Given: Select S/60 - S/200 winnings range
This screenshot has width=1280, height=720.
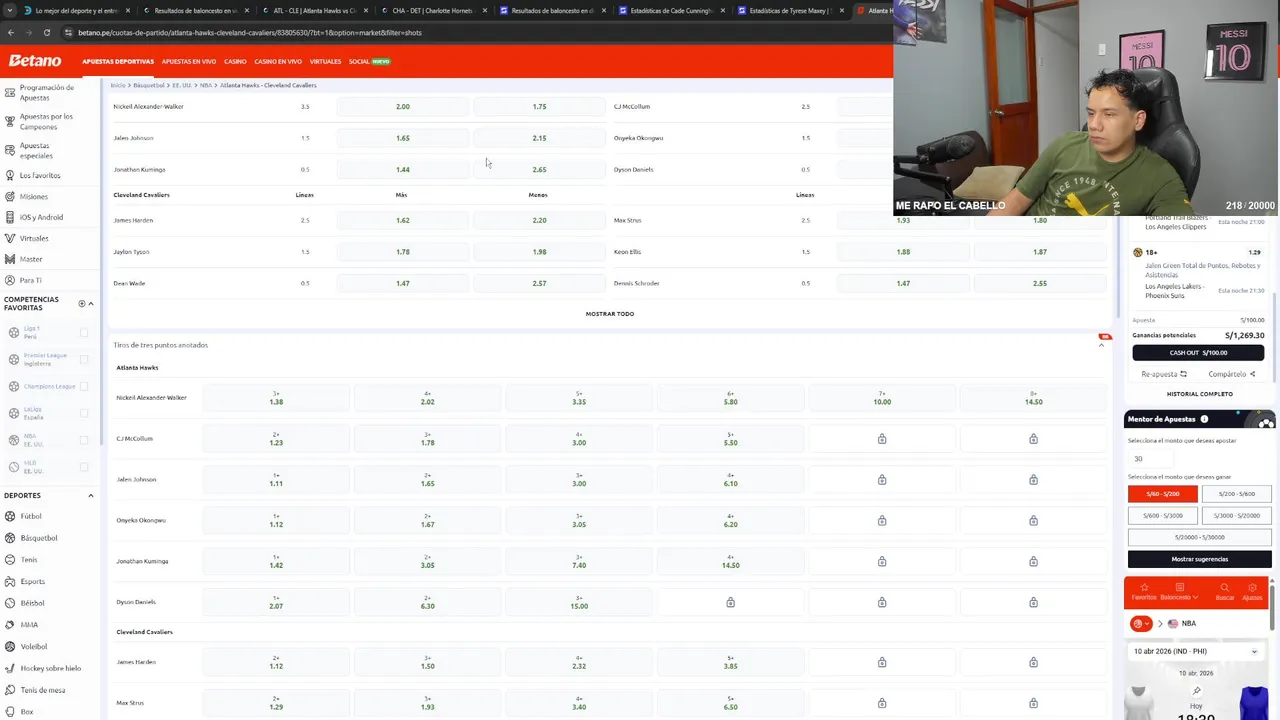Looking at the screenshot, I should [1163, 494].
